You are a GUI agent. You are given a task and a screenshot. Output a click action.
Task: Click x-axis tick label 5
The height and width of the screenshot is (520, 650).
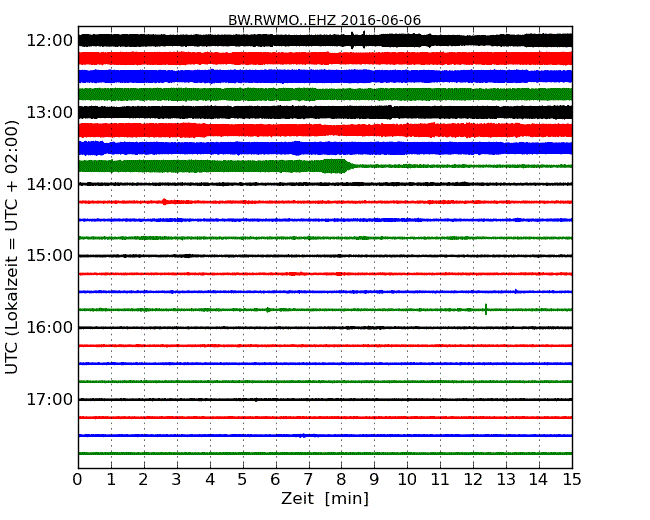click(x=243, y=480)
